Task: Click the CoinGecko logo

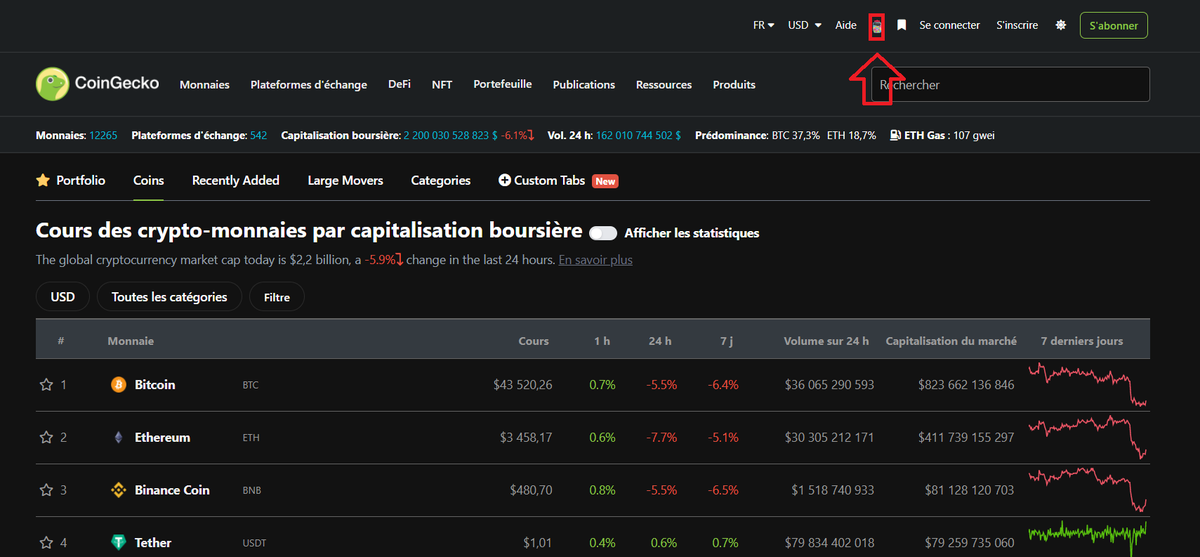Action: (x=97, y=84)
